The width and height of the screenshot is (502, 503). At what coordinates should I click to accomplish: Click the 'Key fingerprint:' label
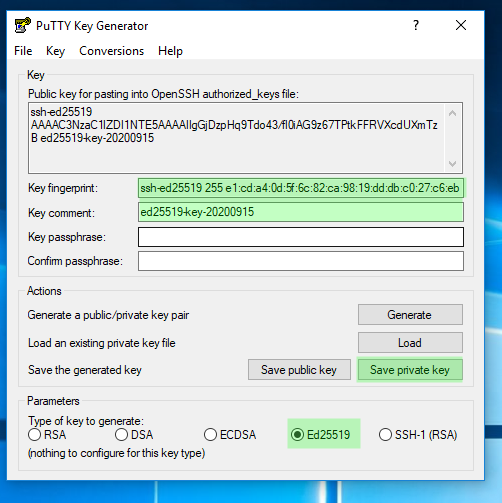pos(63,188)
